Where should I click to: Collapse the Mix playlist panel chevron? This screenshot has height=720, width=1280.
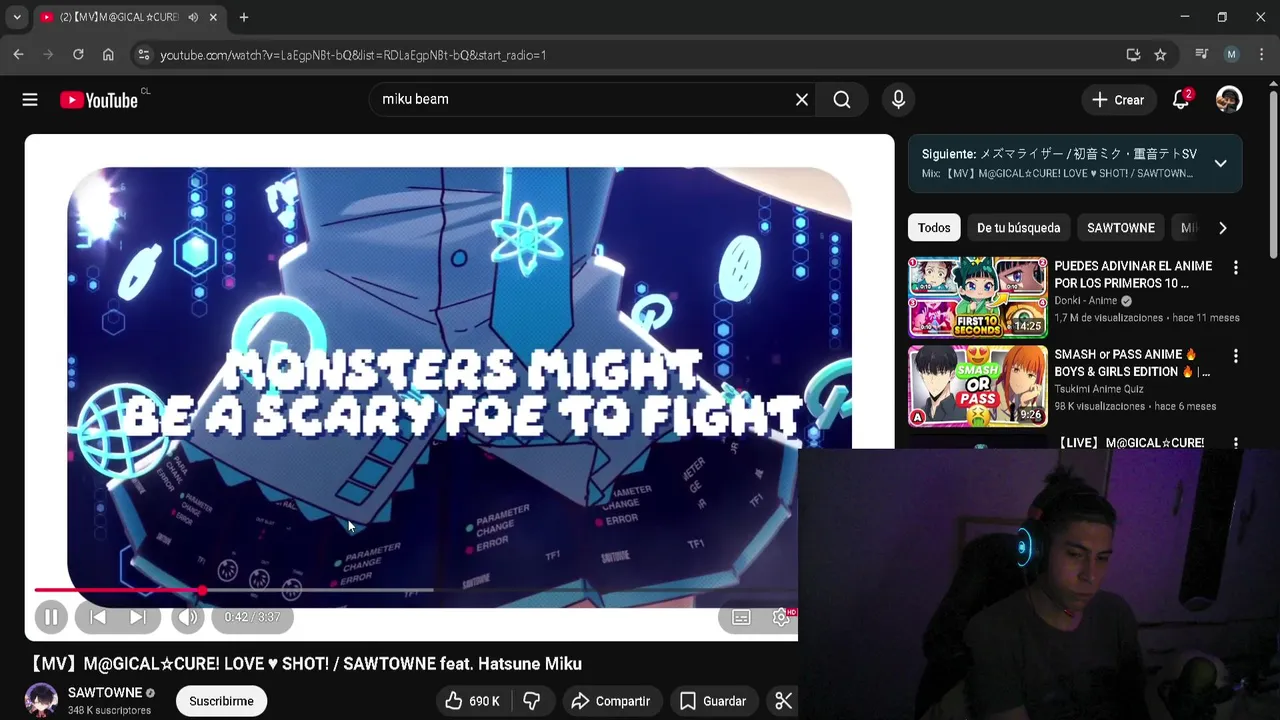1220,163
